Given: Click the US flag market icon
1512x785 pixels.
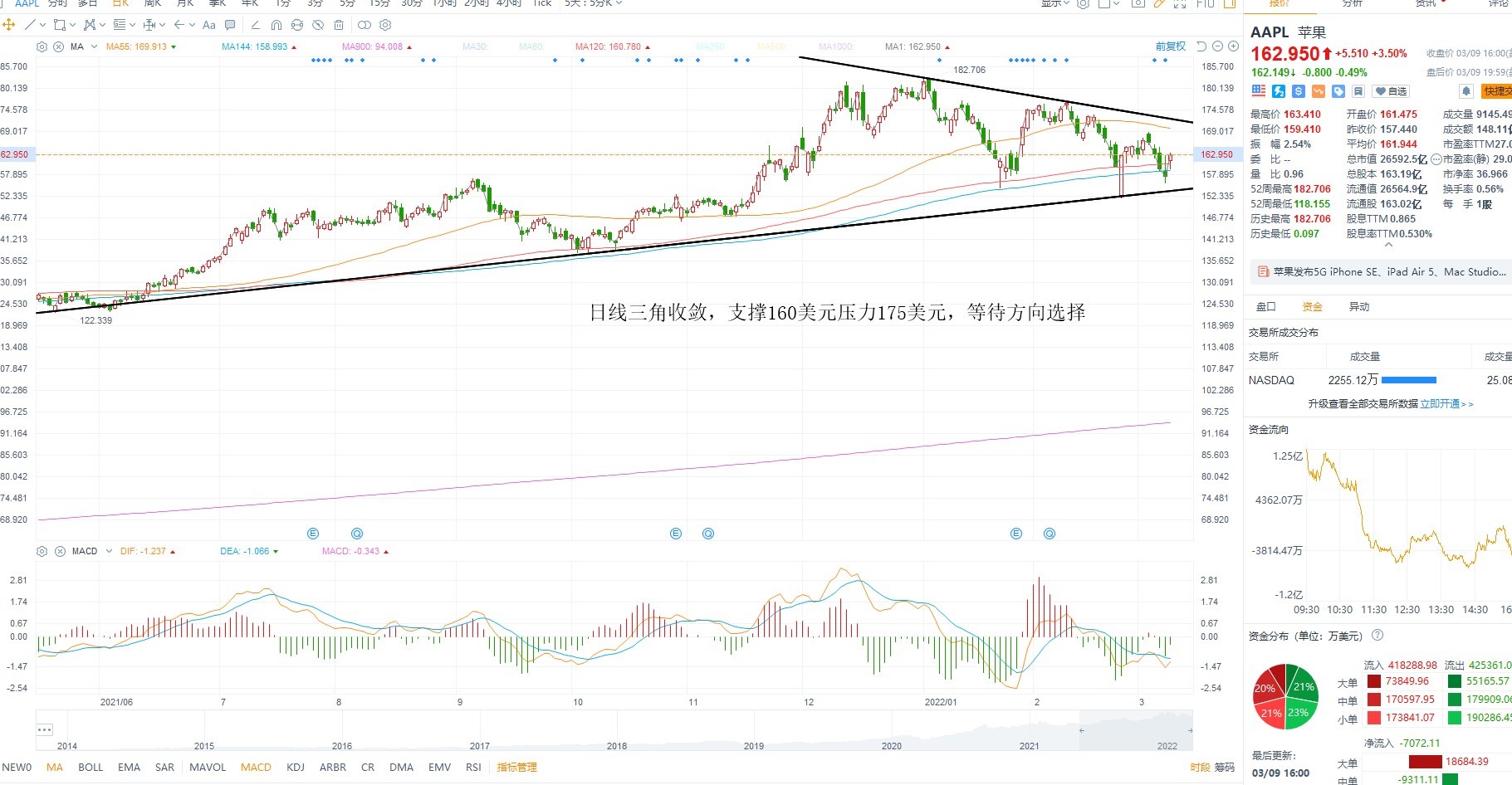Looking at the screenshot, I should coord(1259,91).
